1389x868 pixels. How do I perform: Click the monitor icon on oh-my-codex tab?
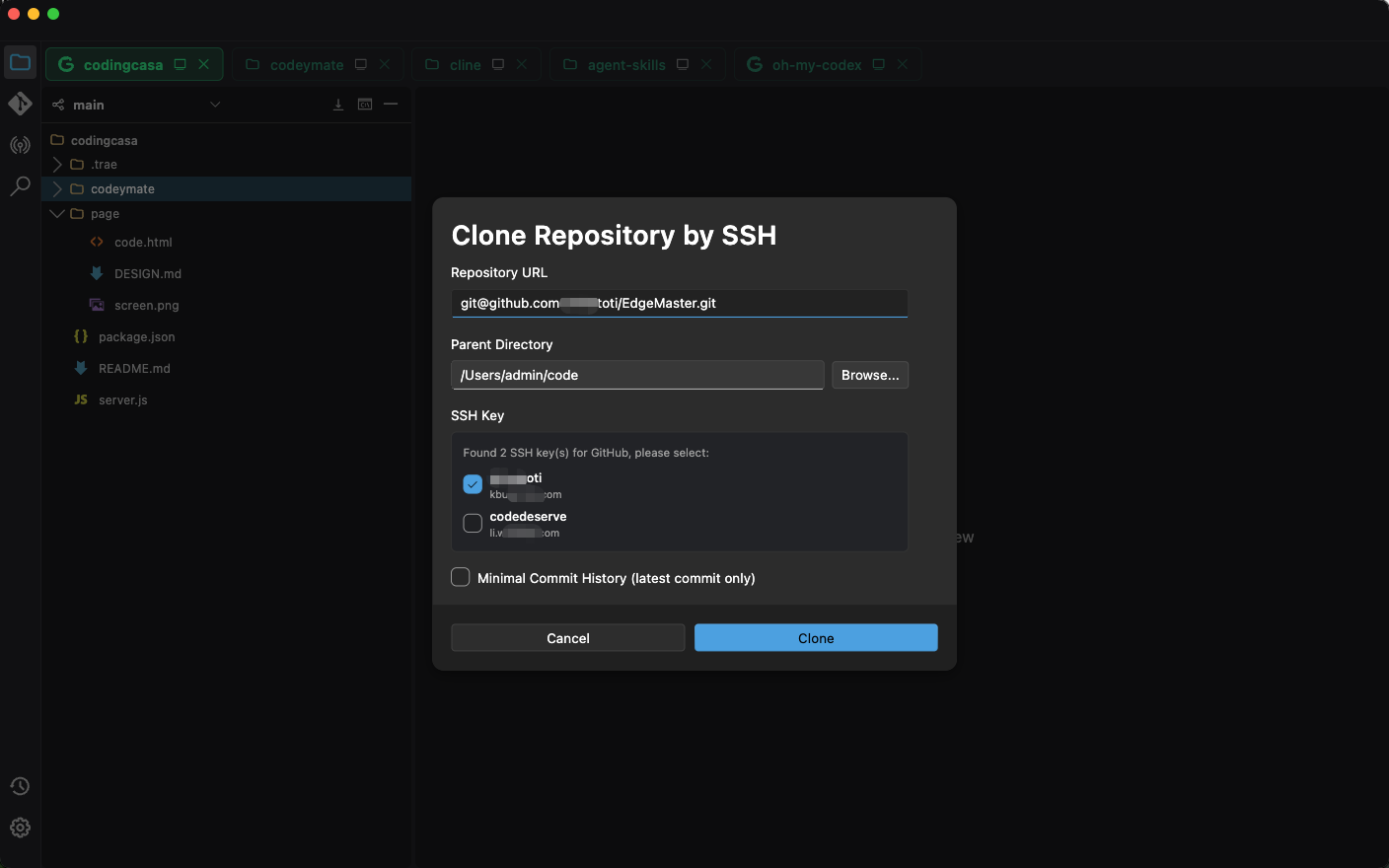click(878, 64)
